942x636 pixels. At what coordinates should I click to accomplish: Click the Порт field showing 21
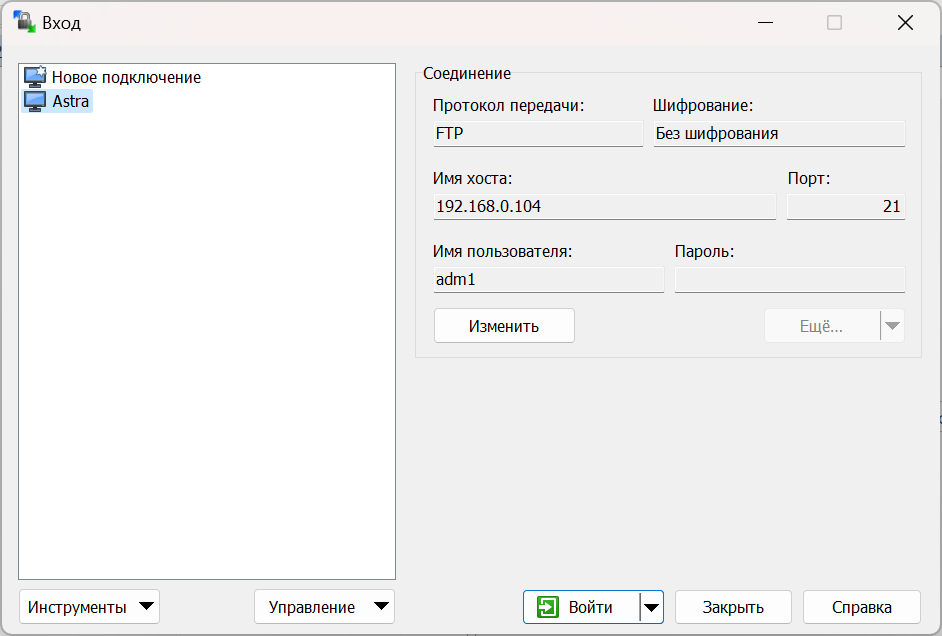(845, 206)
